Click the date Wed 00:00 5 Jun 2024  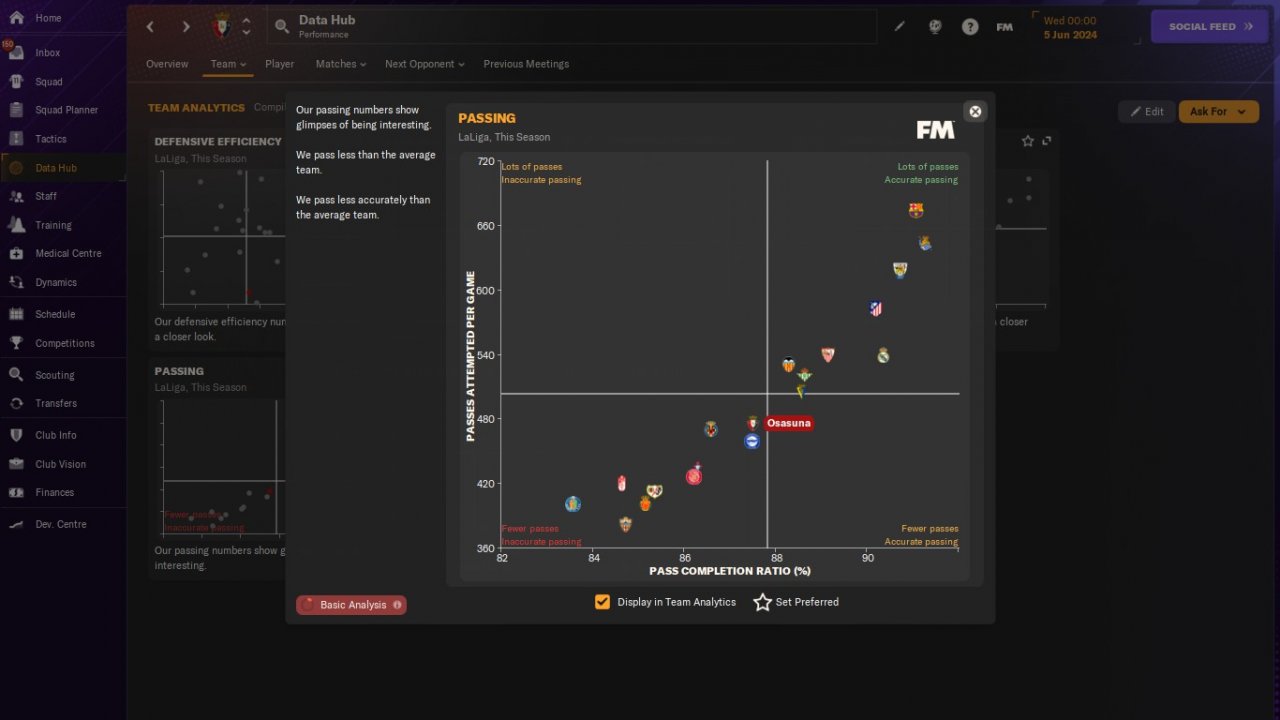(1070, 27)
